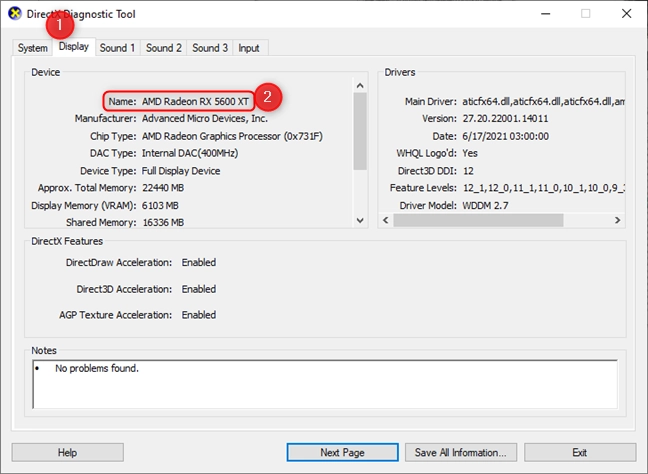Click AGP Texture Acceleration 'Enabled' value

pyautogui.click(x=199, y=315)
